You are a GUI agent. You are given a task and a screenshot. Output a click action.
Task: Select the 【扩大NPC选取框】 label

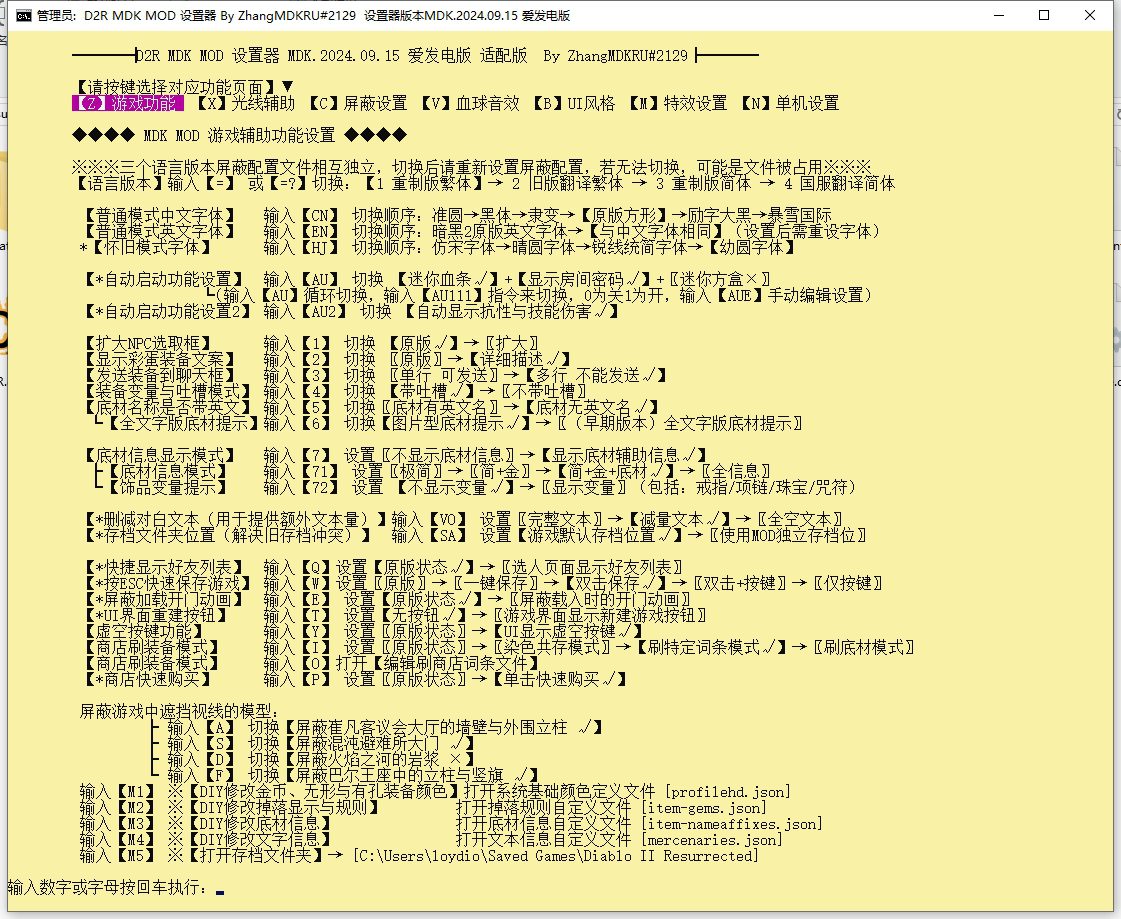click(147, 343)
